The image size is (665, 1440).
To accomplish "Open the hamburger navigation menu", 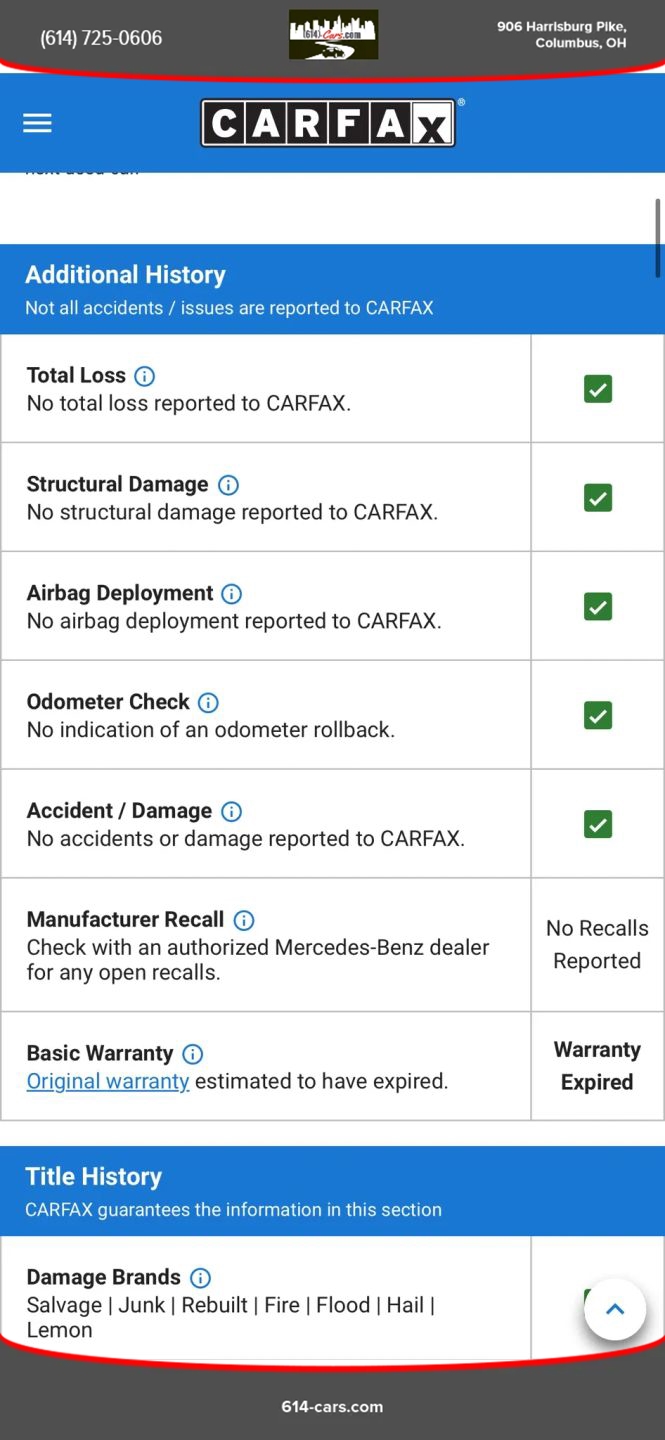I will pos(37,123).
